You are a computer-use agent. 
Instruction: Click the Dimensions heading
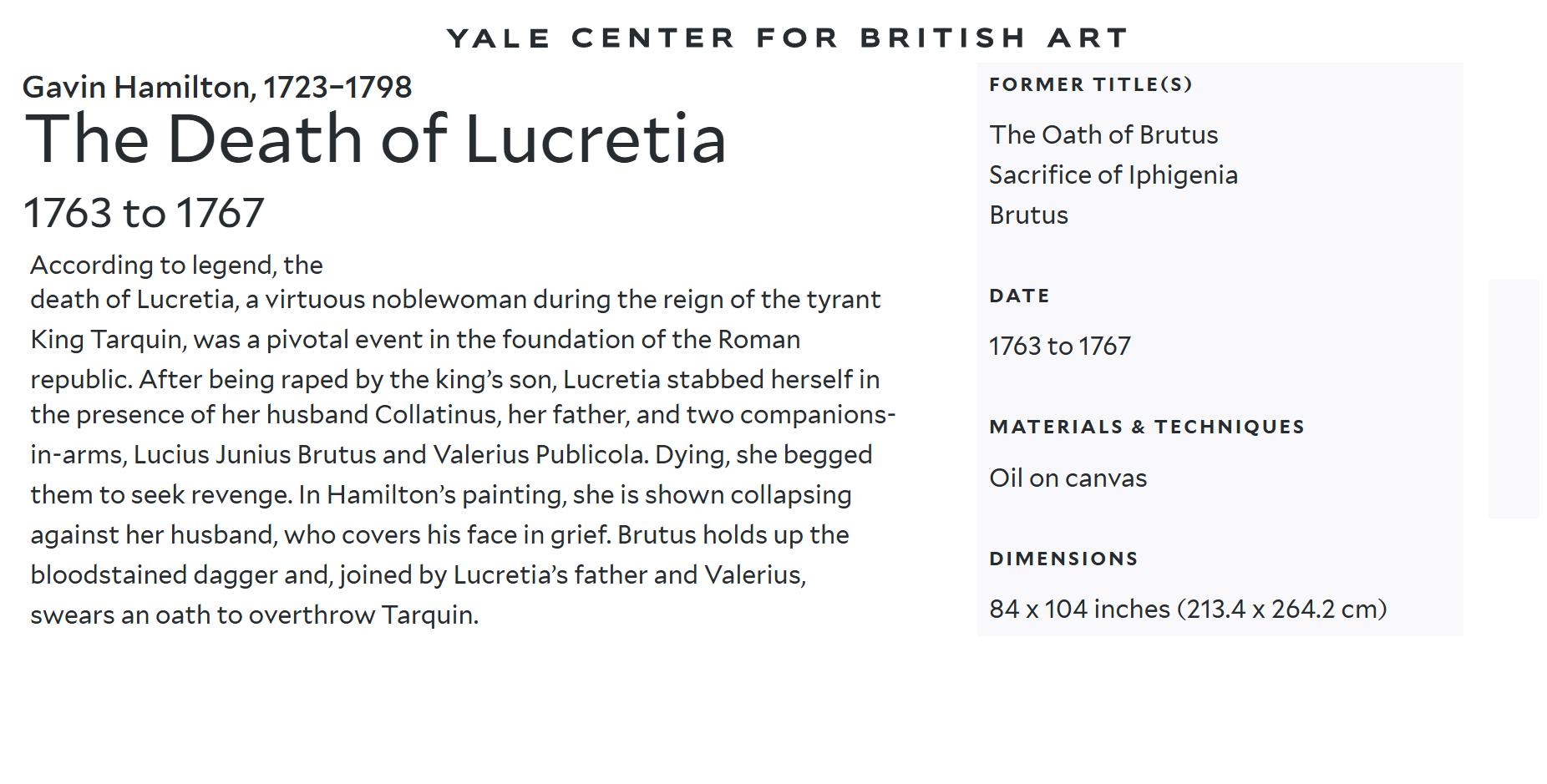[1063, 559]
